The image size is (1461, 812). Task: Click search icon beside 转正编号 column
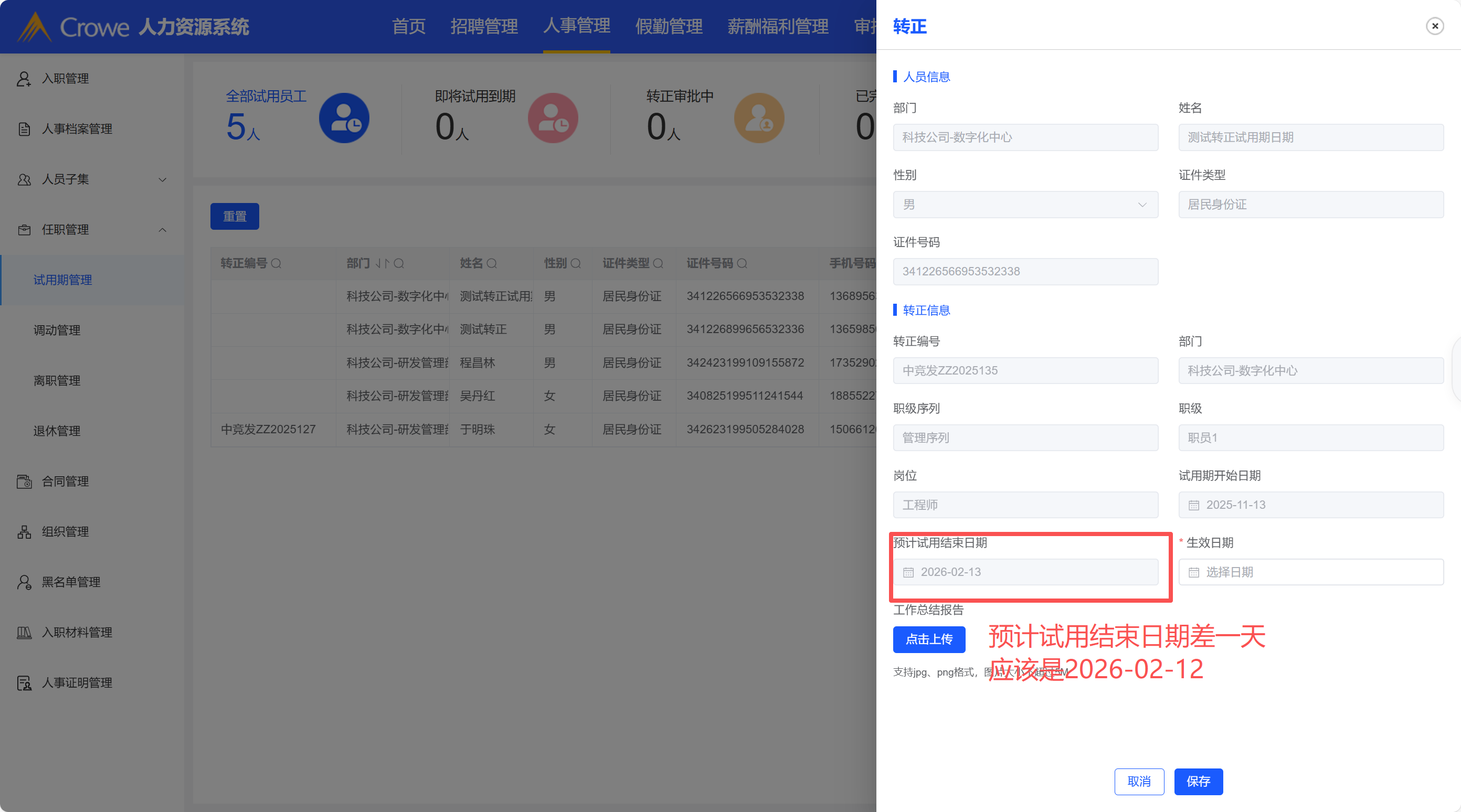[276, 263]
